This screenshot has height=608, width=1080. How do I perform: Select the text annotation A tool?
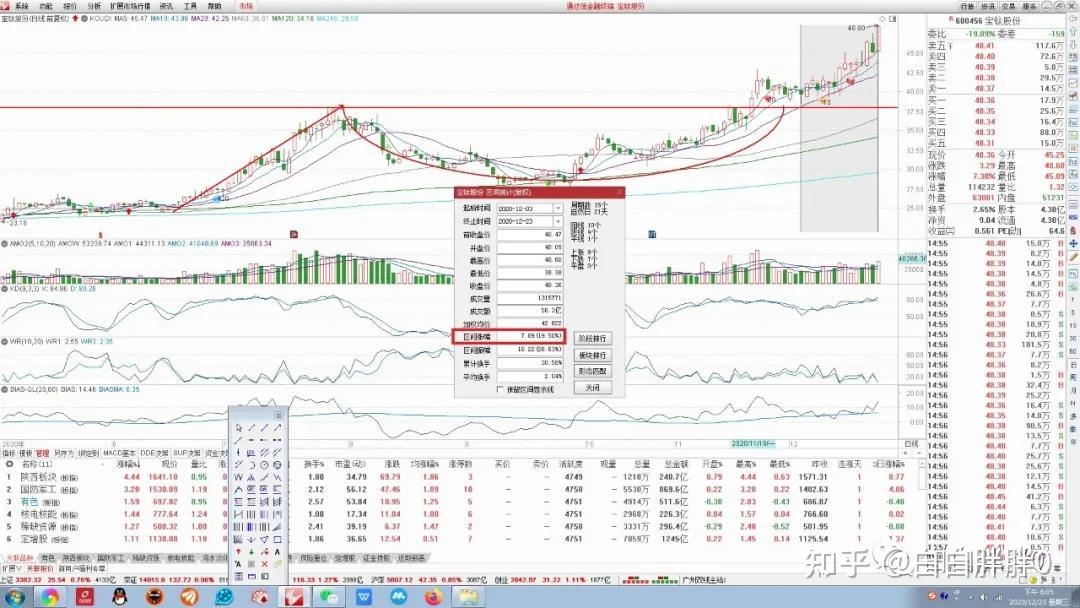pyautogui.click(x=277, y=551)
